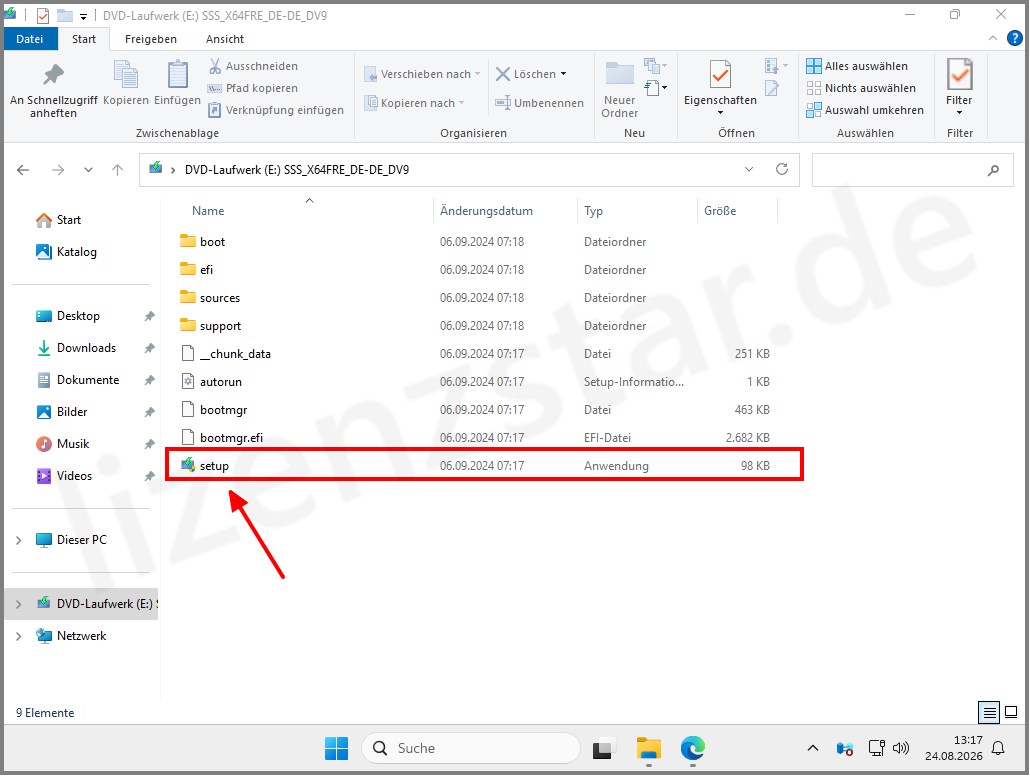Image resolution: width=1030 pixels, height=776 pixels.
Task: Click Auswahl umkehren
Action: pos(865,110)
